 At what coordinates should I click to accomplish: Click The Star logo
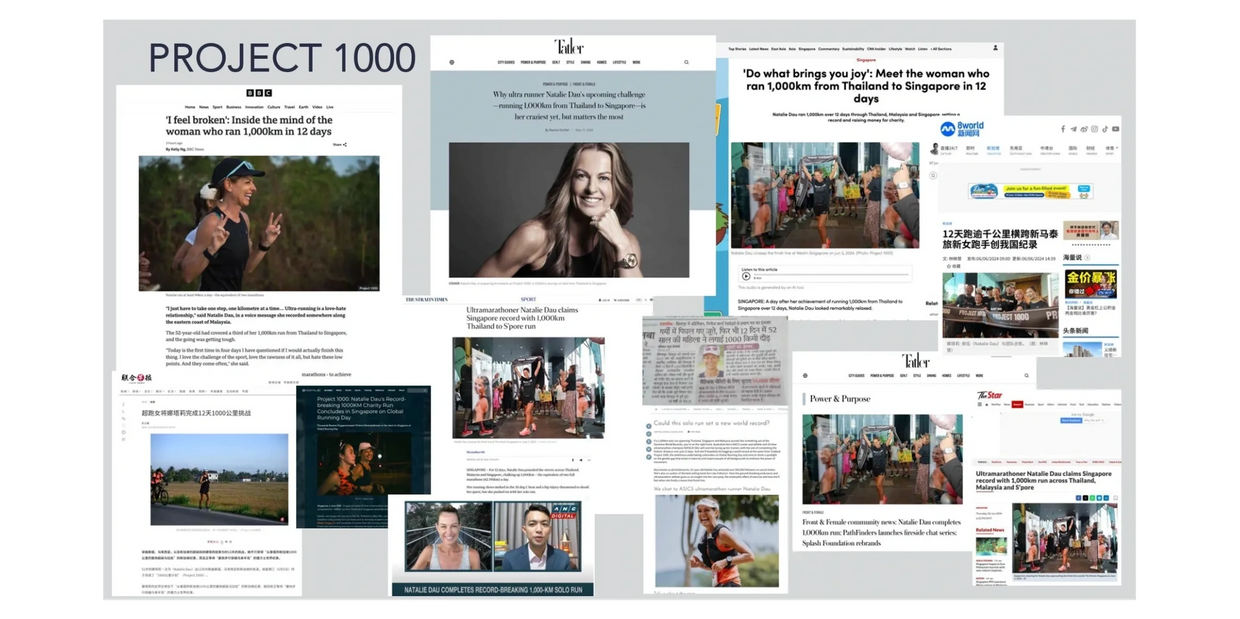pyautogui.click(x=988, y=396)
